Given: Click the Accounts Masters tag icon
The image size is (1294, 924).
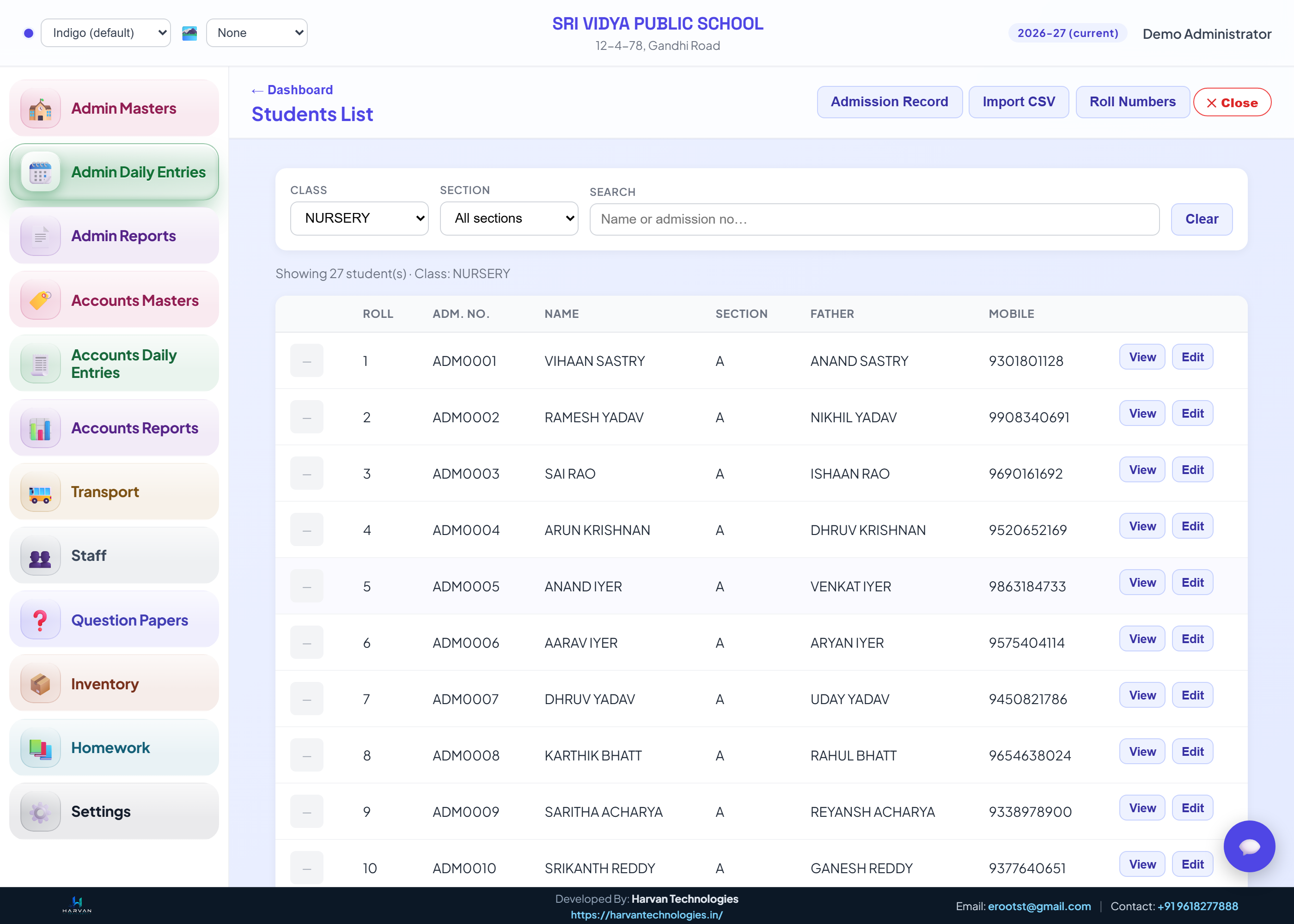Looking at the screenshot, I should pyautogui.click(x=40, y=300).
